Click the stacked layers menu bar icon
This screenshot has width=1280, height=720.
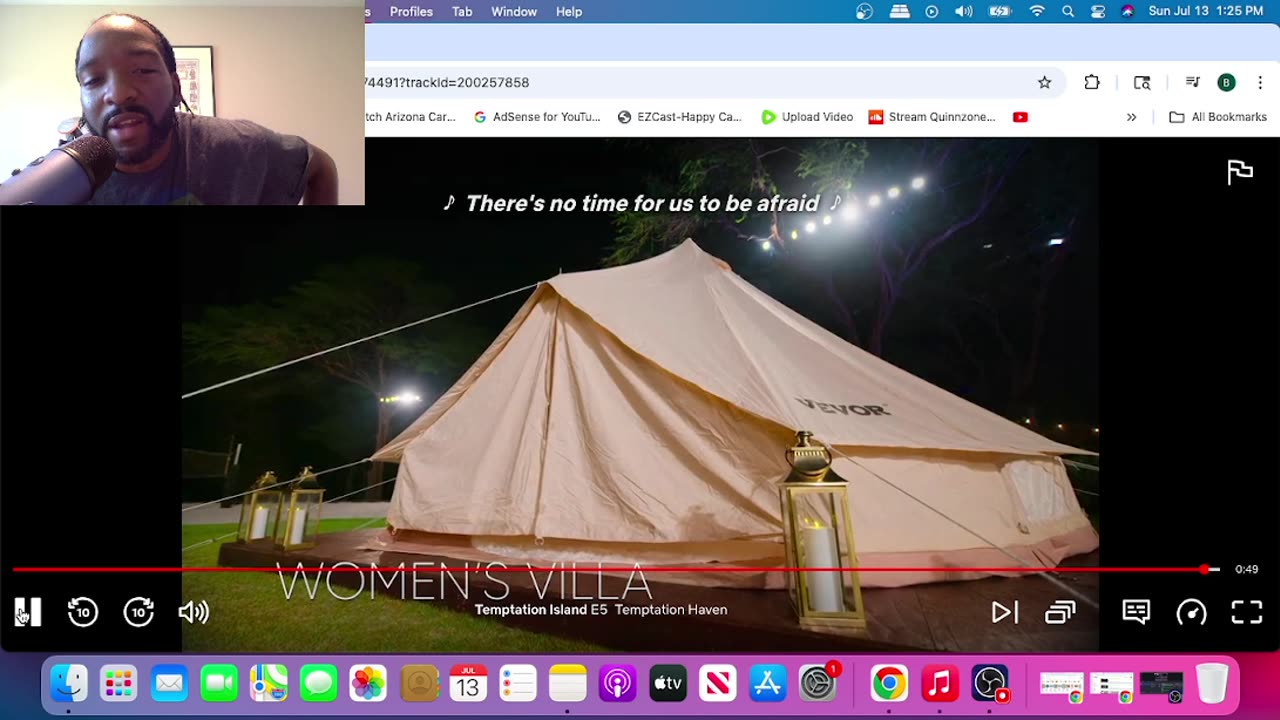900,12
